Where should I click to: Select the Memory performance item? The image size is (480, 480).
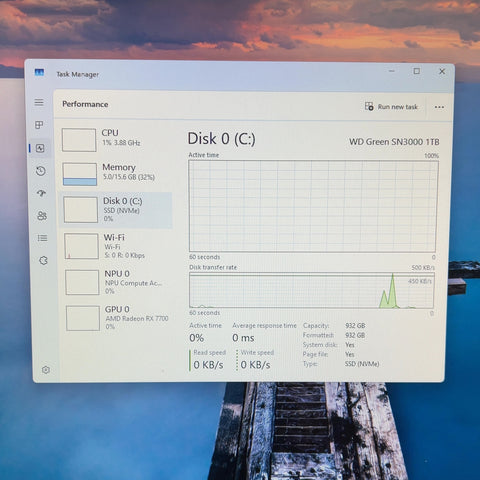click(116, 174)
